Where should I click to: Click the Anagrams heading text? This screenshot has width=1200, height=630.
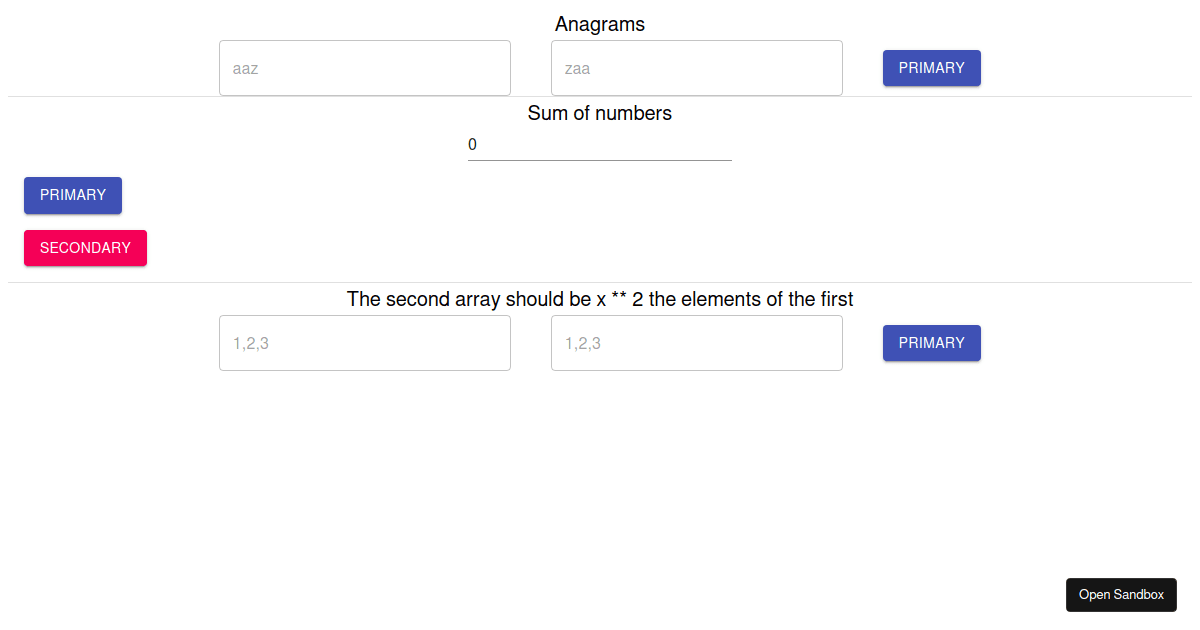click(x=599, y=24)
